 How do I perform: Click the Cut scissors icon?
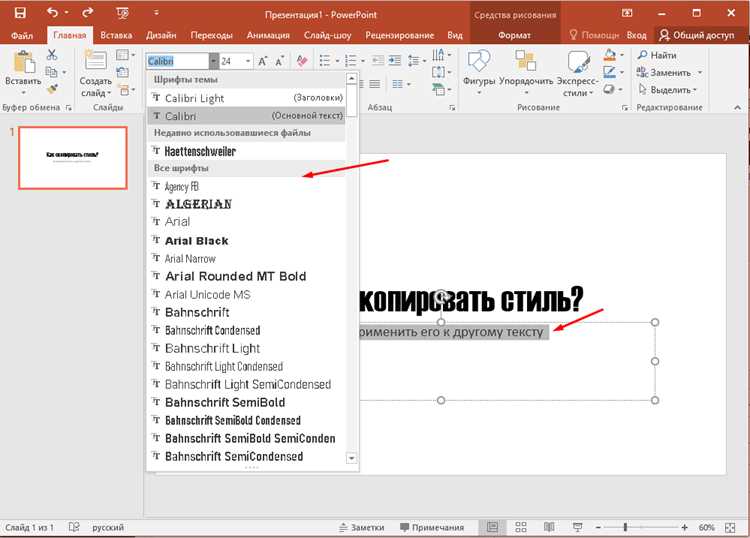[52, 55]
